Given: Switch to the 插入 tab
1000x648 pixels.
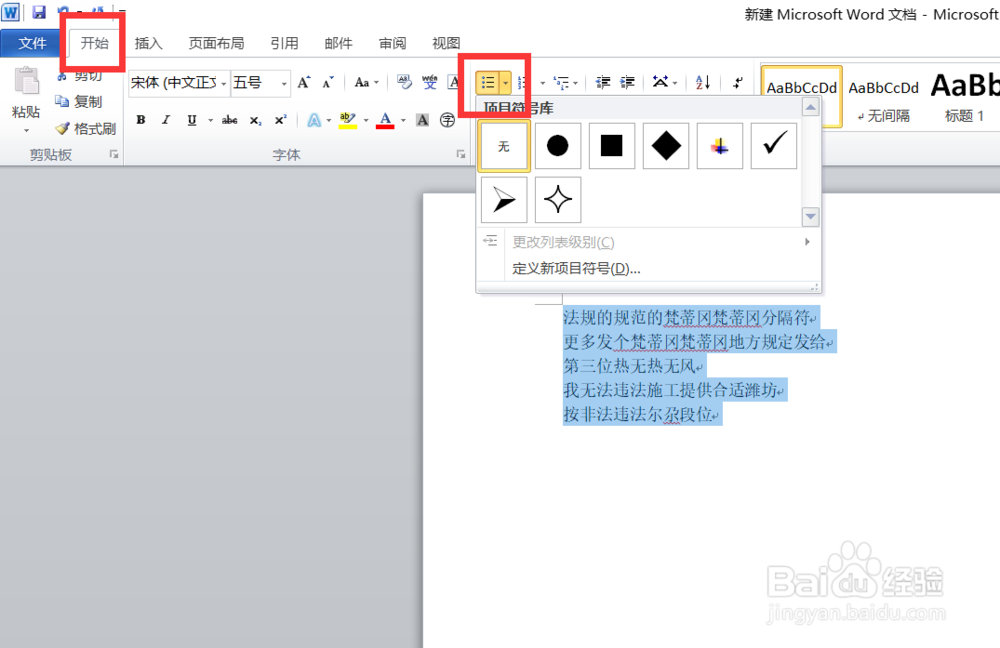Looking at the screenshot, I should click(149, 43).
